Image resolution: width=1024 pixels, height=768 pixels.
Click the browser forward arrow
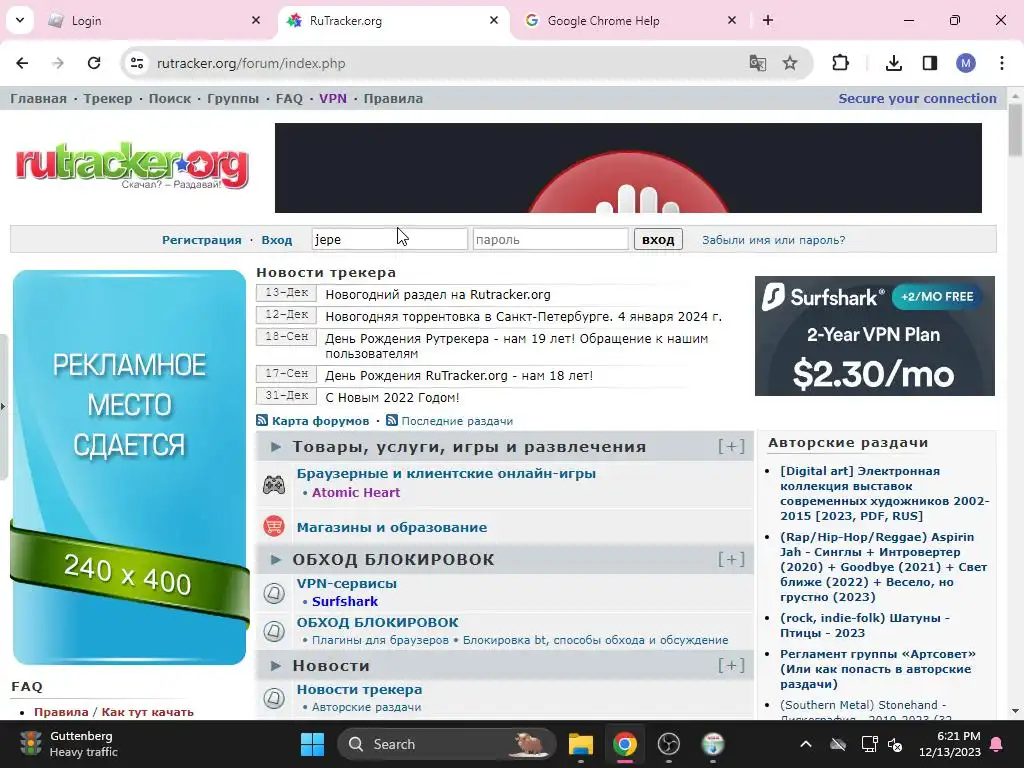pos(58,63)
